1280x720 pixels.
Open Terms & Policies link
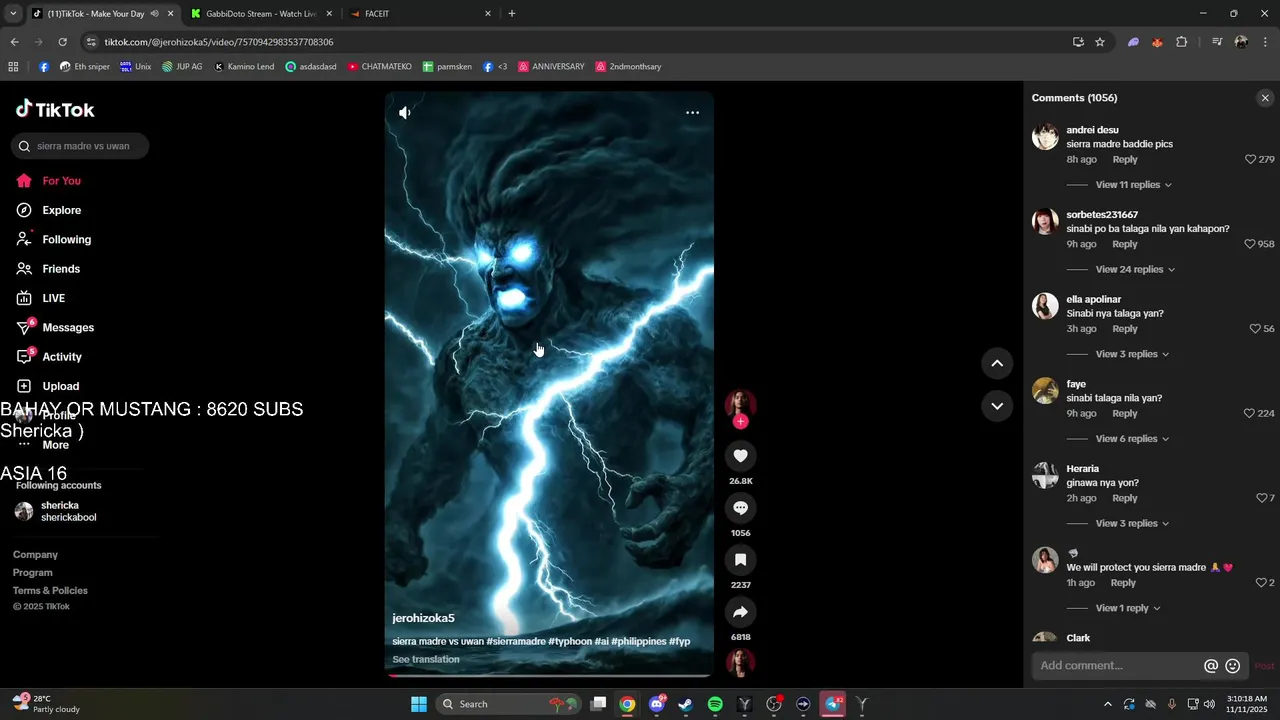(50, 591)
